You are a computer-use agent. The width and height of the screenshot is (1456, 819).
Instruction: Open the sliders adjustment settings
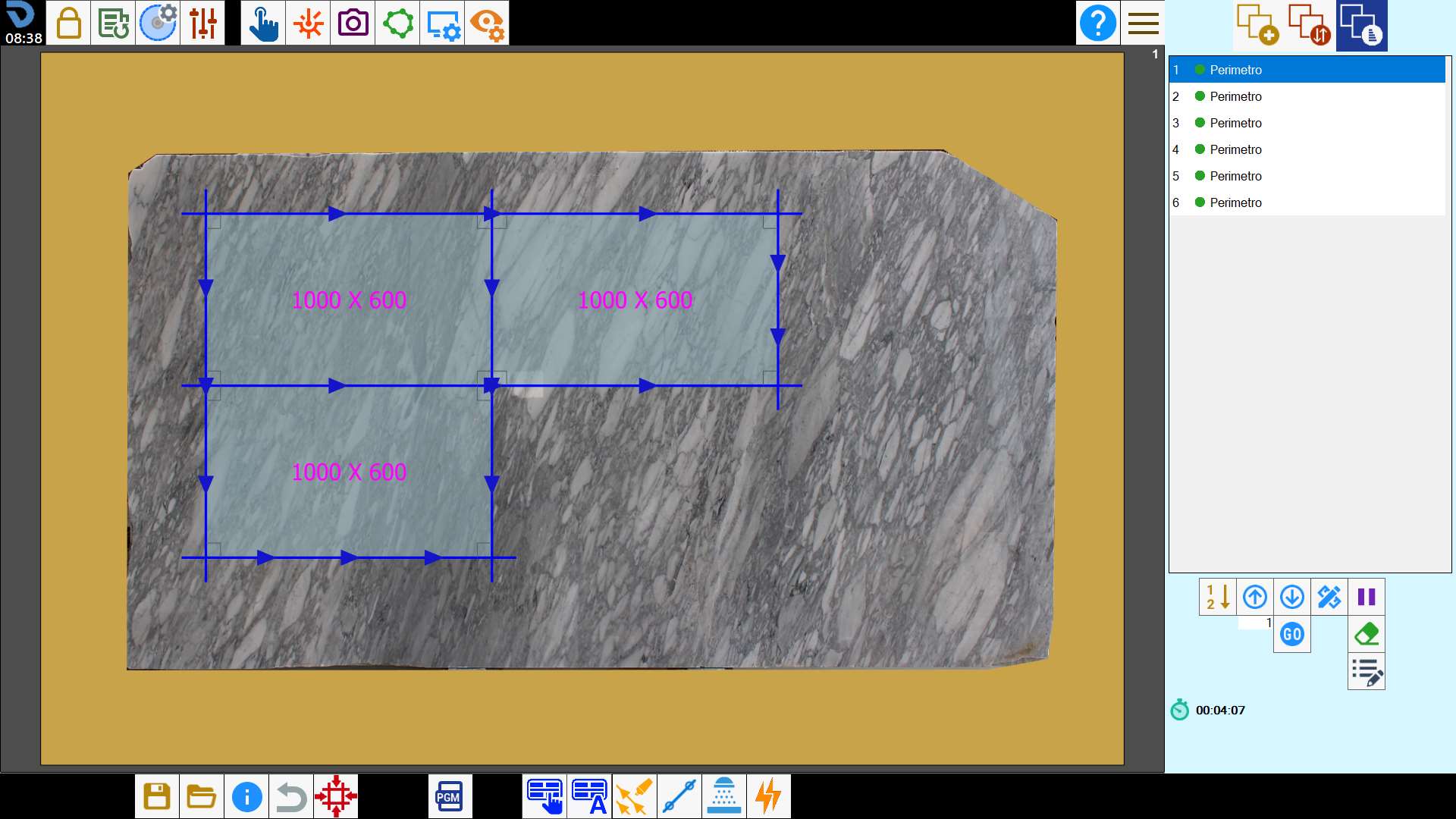[202, 23]
